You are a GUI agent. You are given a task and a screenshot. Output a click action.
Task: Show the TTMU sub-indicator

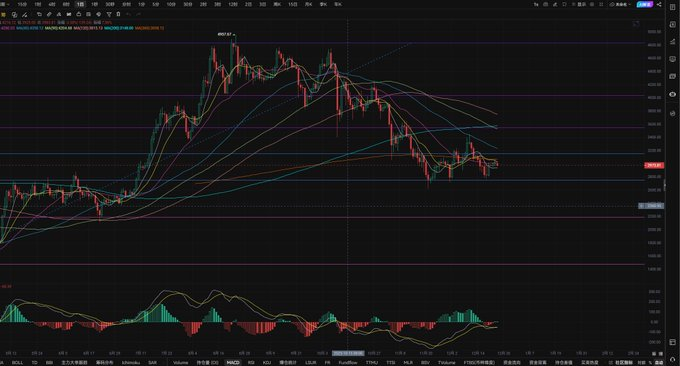(x=372, y=363)
